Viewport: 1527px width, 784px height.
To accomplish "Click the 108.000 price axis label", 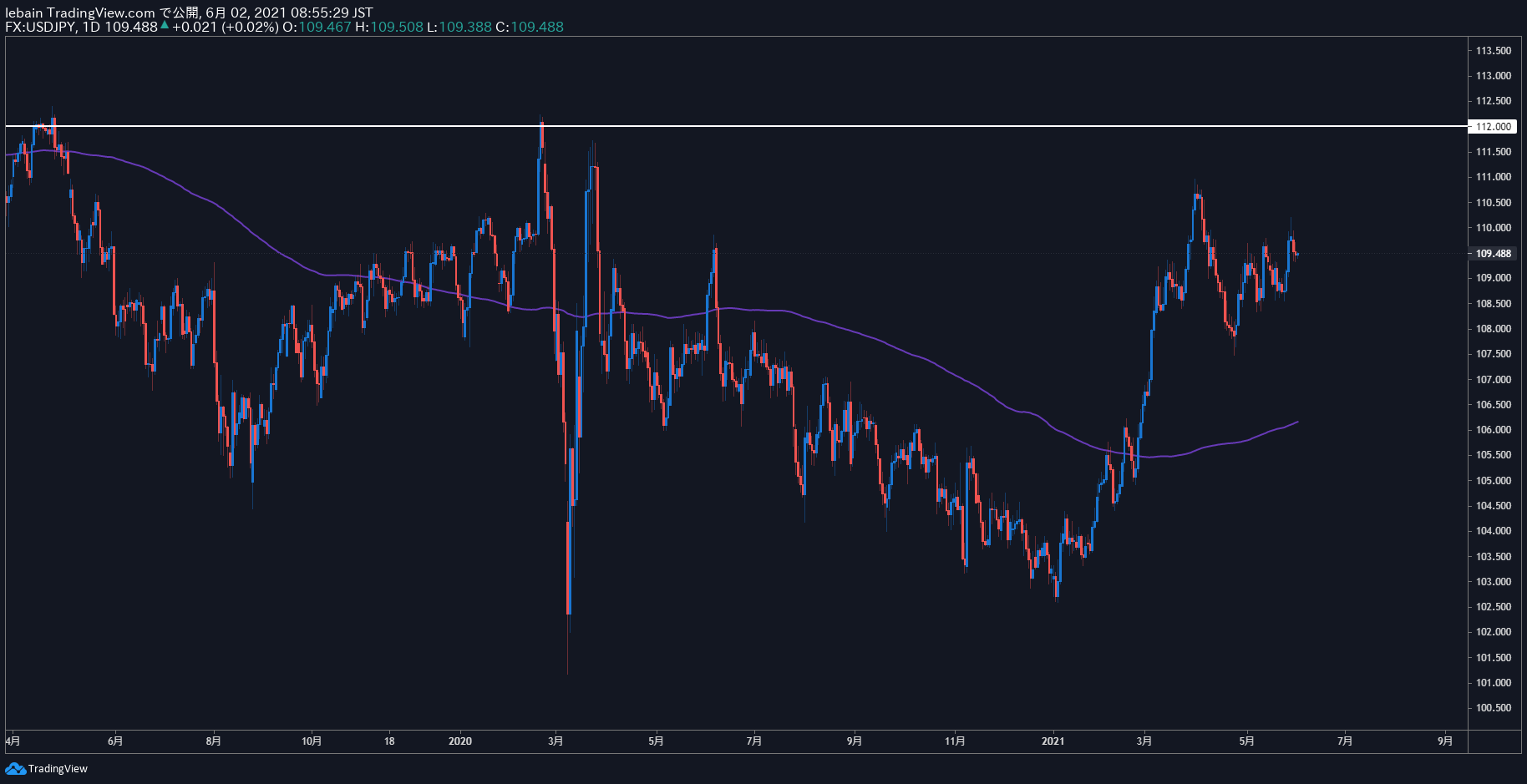I will [x=1493, y=329].
